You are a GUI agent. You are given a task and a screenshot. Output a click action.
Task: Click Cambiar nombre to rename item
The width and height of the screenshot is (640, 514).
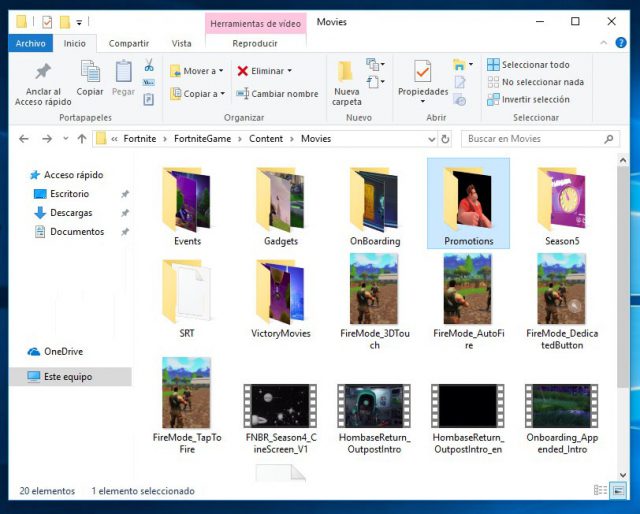tap(278, 94)
